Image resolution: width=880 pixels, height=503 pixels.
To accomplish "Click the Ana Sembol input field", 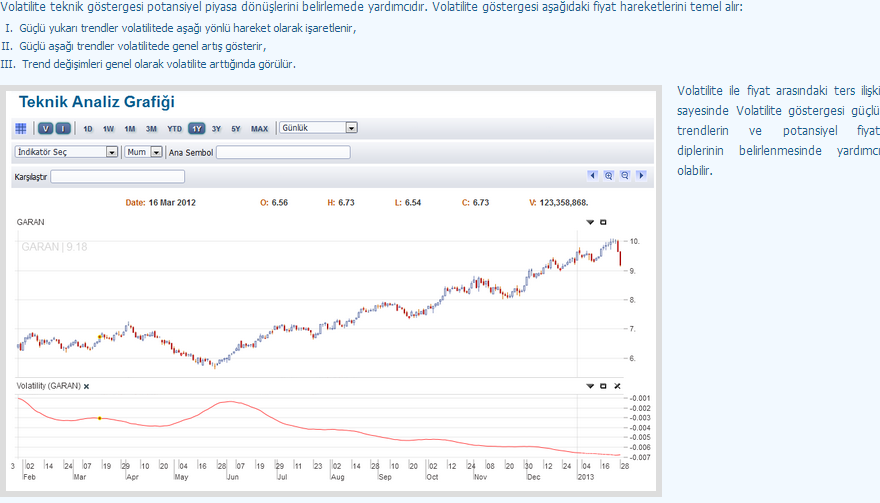I will tap(283, 152).
